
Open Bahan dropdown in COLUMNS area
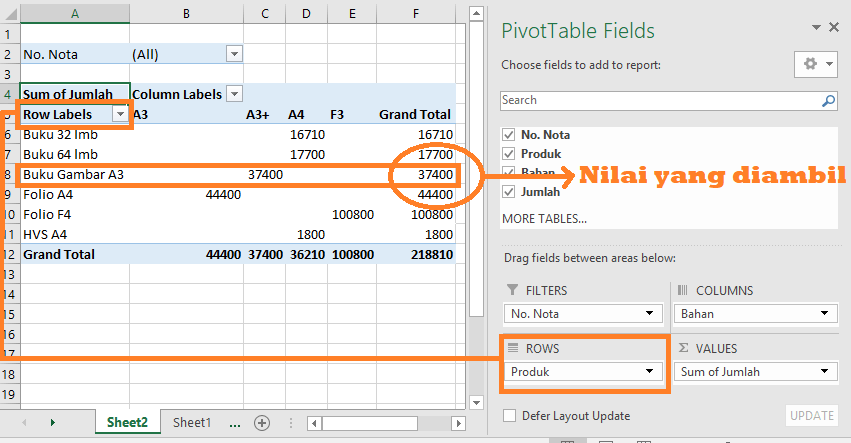point(824,313)
